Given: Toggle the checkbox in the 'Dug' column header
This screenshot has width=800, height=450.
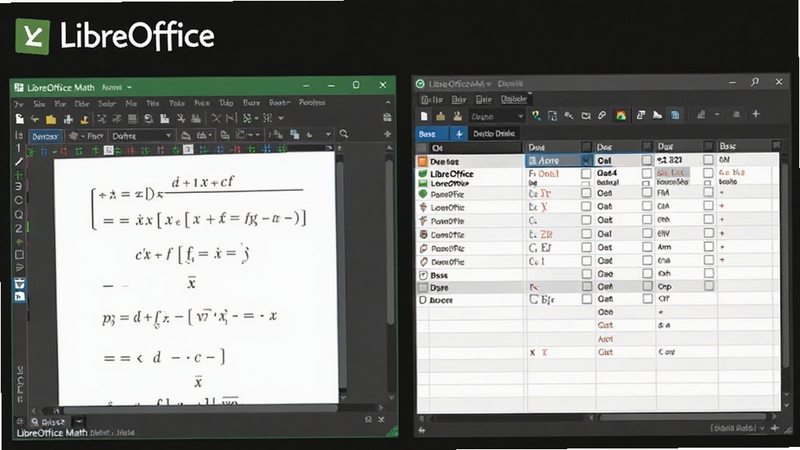Looking at the screenshot, I should (x=708, y=146).
